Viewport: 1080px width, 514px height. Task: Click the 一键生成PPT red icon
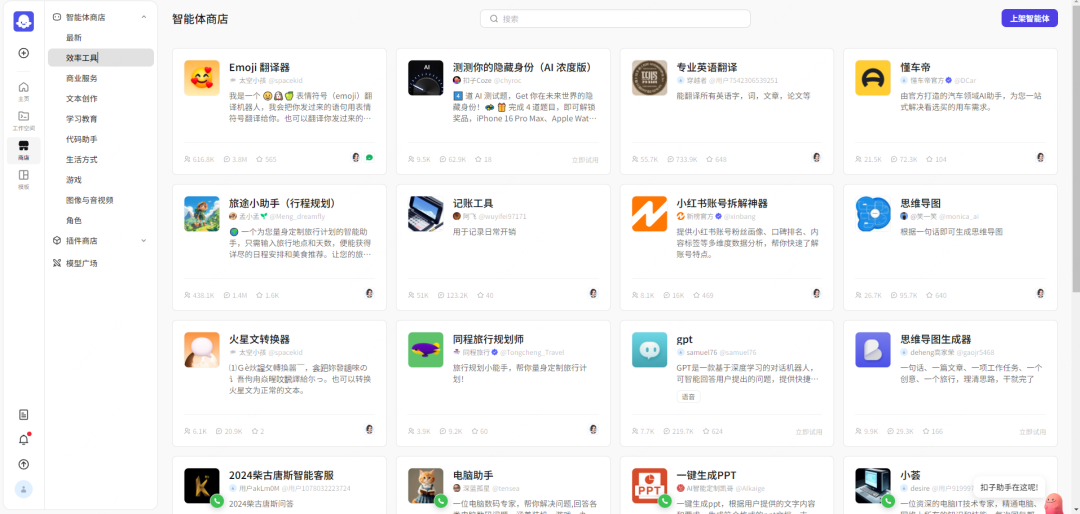click(x=650, y=486)
